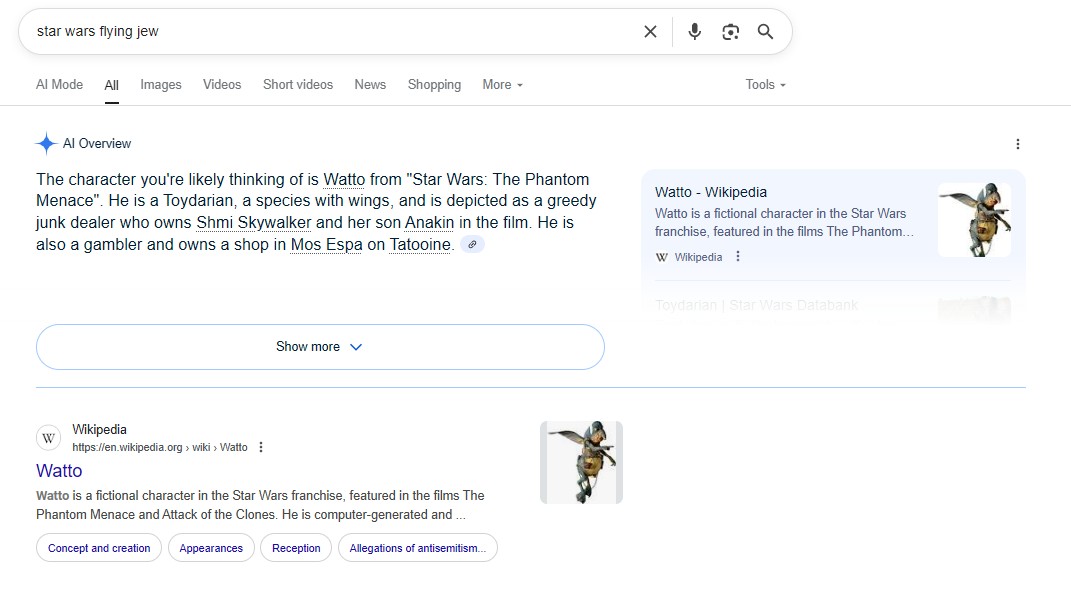1071x589 pixels.
Task: Open the Anakin link in overview text
Action: pyautogui.click(x=430, y=223)
